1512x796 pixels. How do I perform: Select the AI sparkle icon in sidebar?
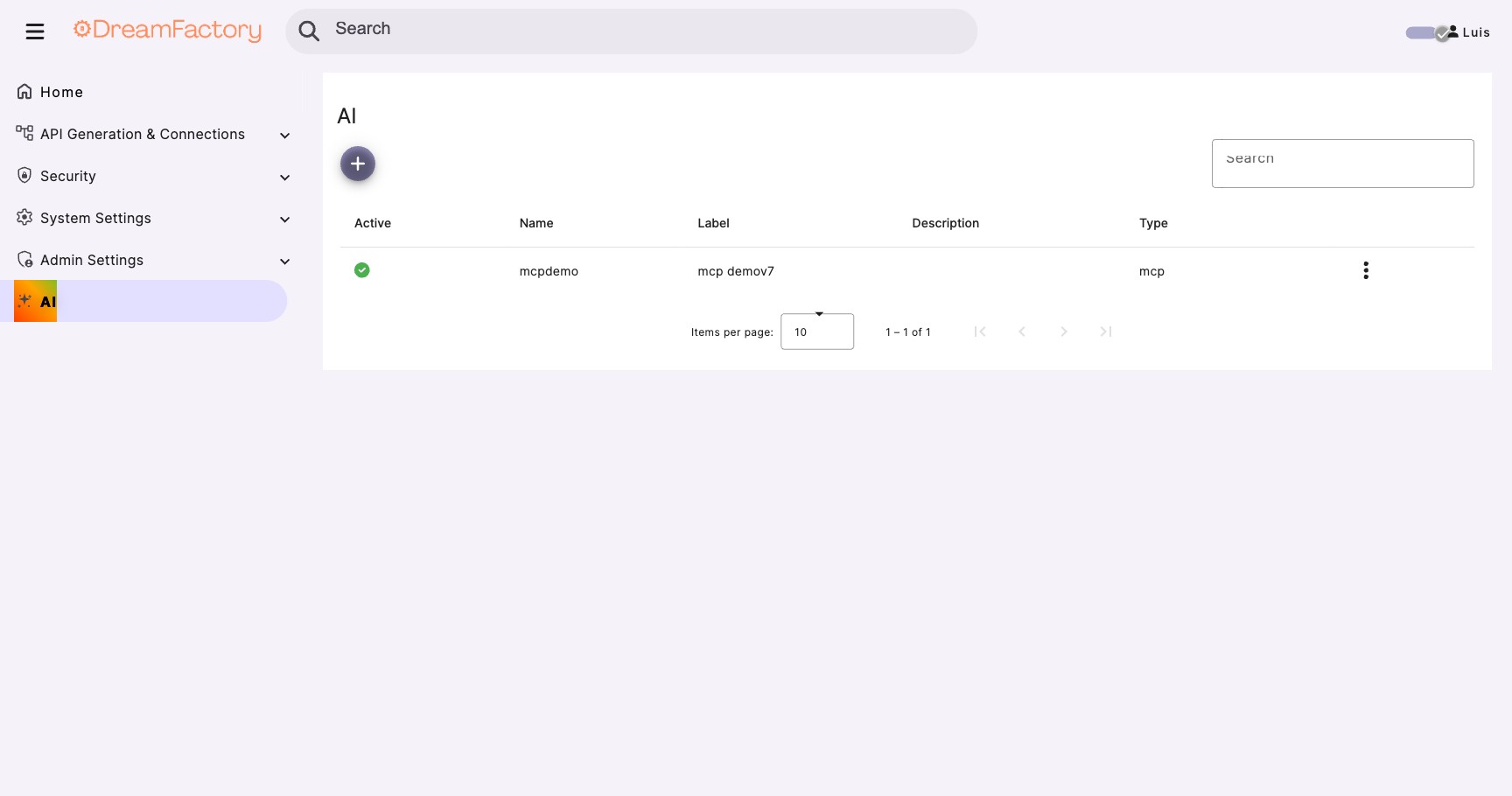(24, 300)
